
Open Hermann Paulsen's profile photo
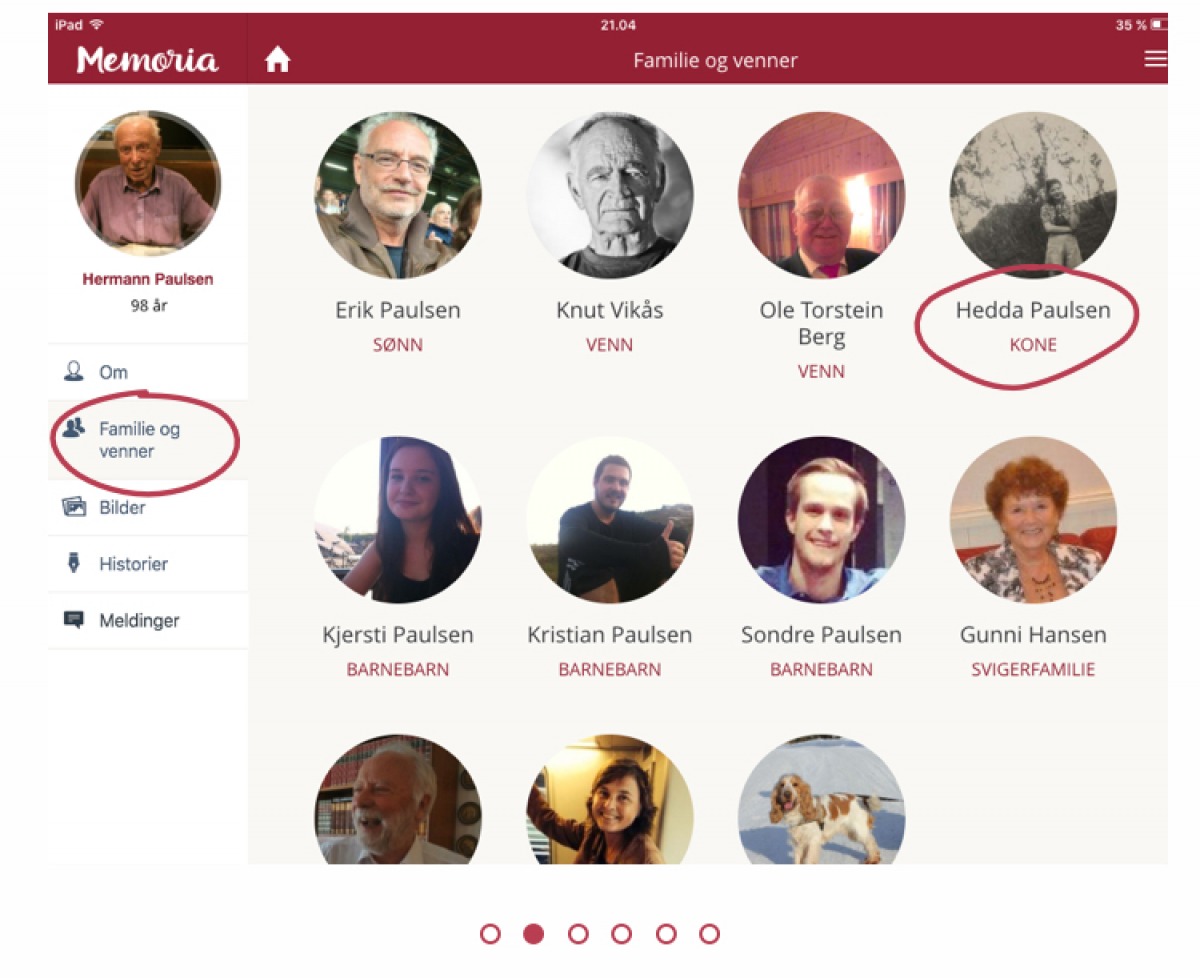[x=148, y=183]
